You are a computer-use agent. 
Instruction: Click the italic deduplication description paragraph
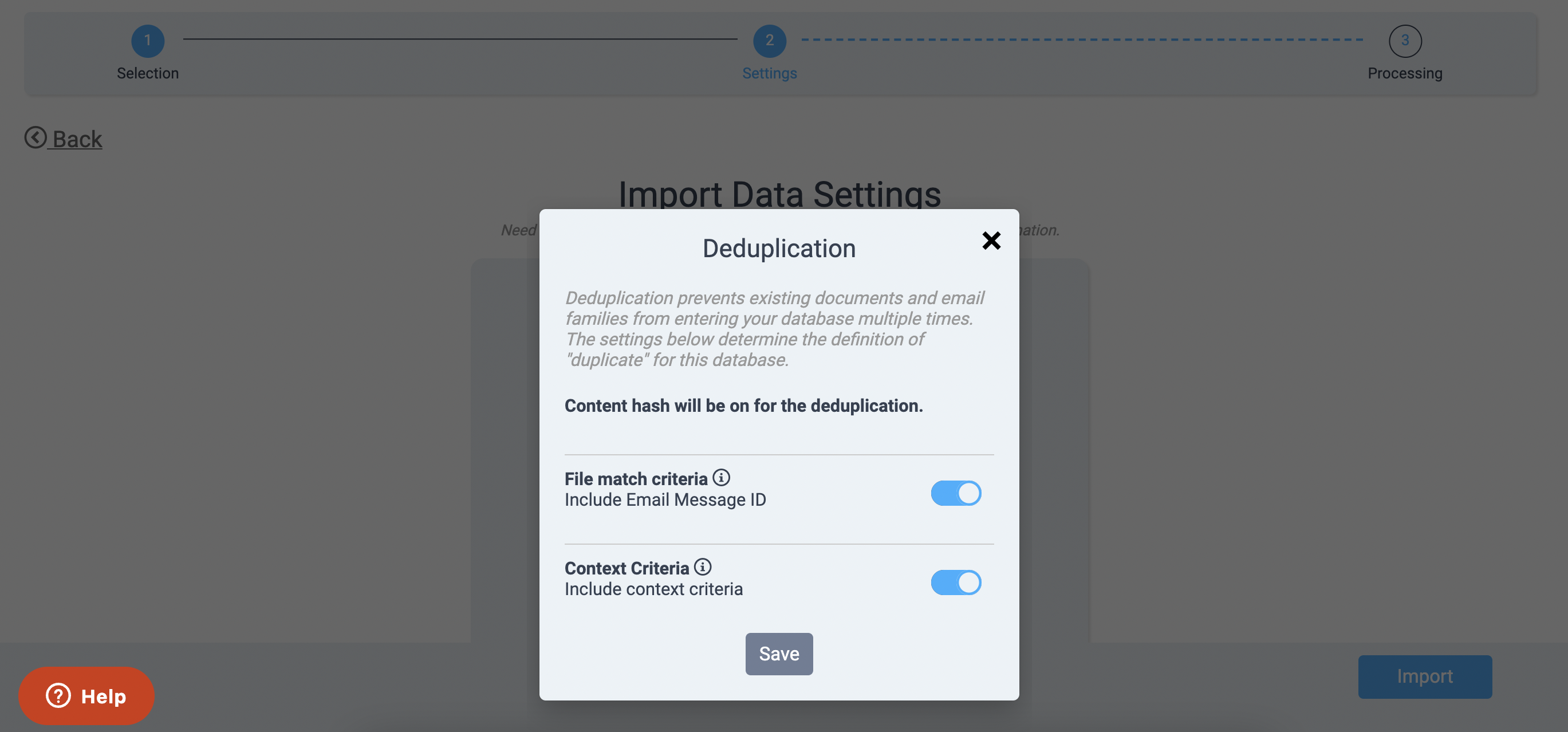point(774,329)
